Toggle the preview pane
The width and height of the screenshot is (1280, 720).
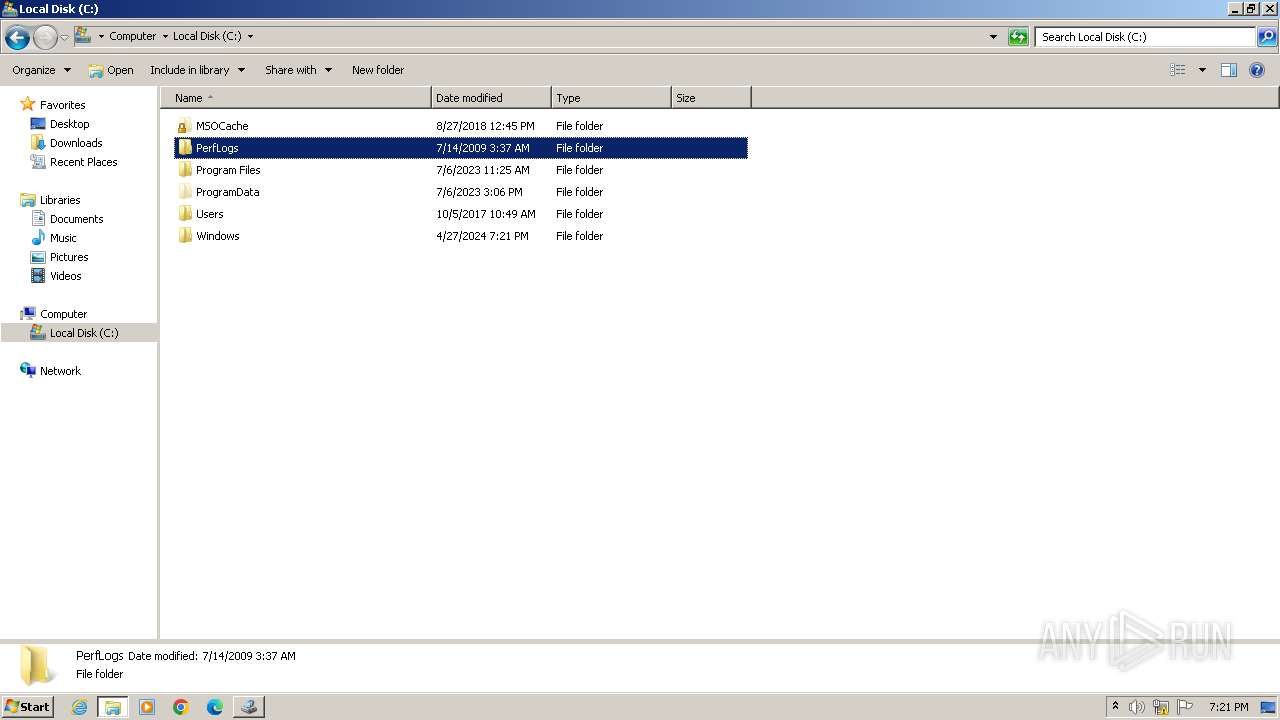(1229, 70)
